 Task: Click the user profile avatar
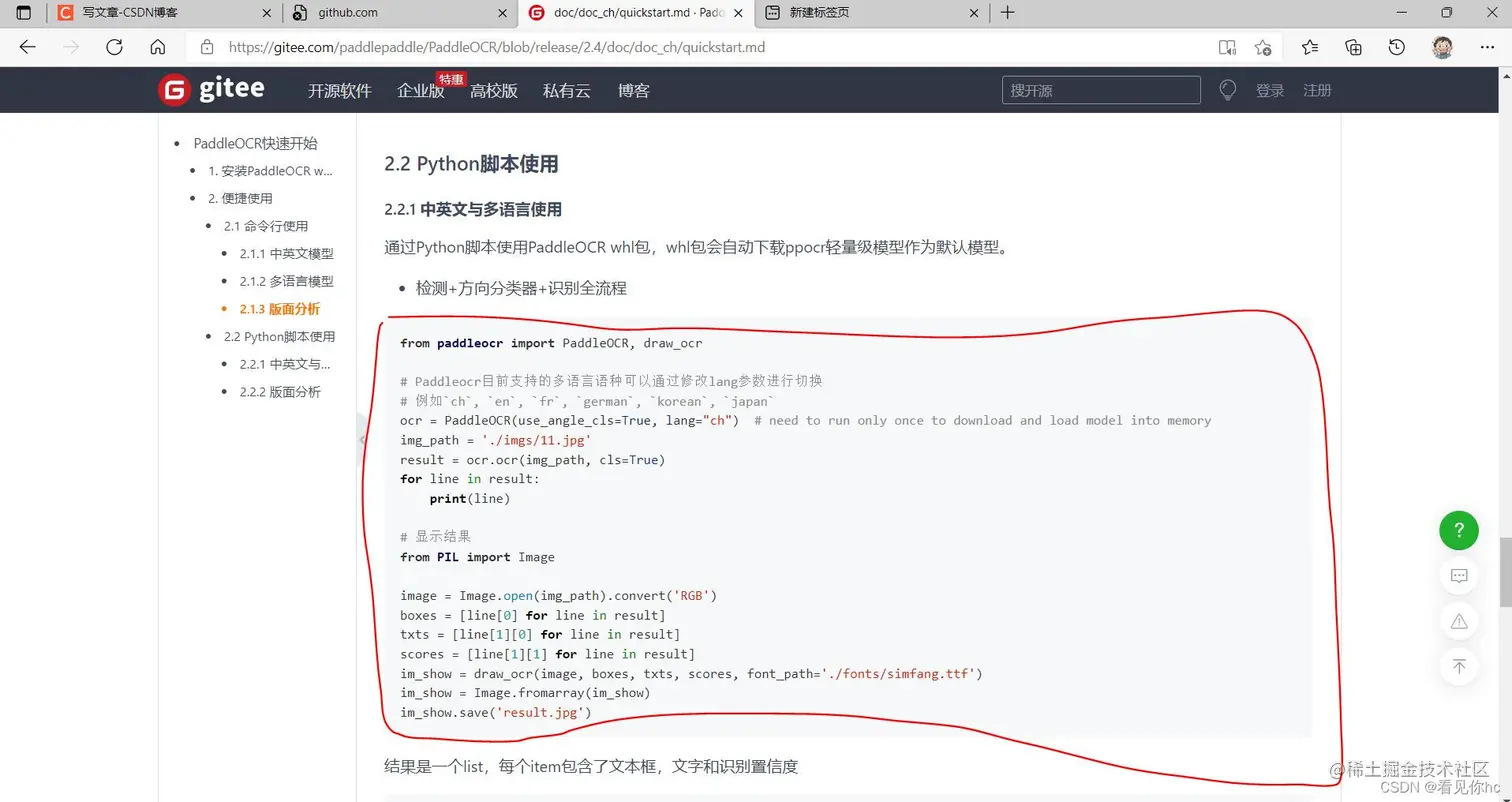pyautogui.click(x=1441, y=47)
